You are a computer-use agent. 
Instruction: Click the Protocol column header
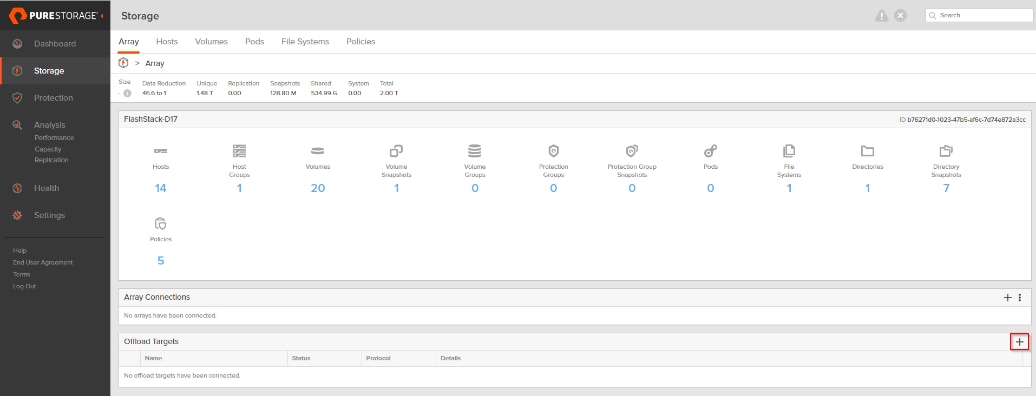(x=379, y=358)
